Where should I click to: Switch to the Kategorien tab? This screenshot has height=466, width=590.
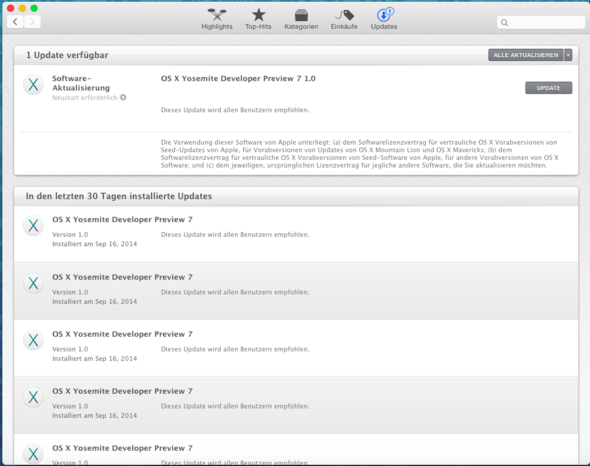[301, 19]
